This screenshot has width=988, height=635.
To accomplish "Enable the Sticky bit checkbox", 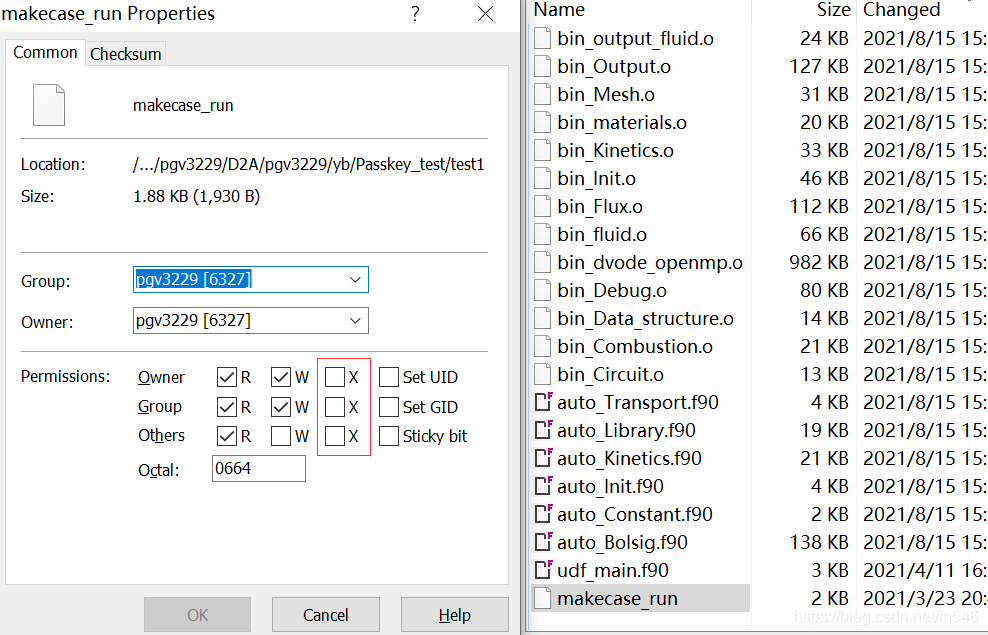I will [x=389, y=435].
